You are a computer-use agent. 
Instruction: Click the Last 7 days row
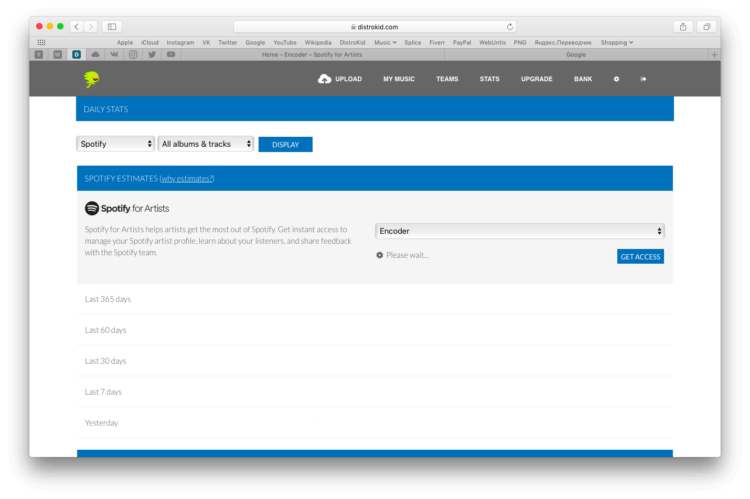tap(375, 392)
